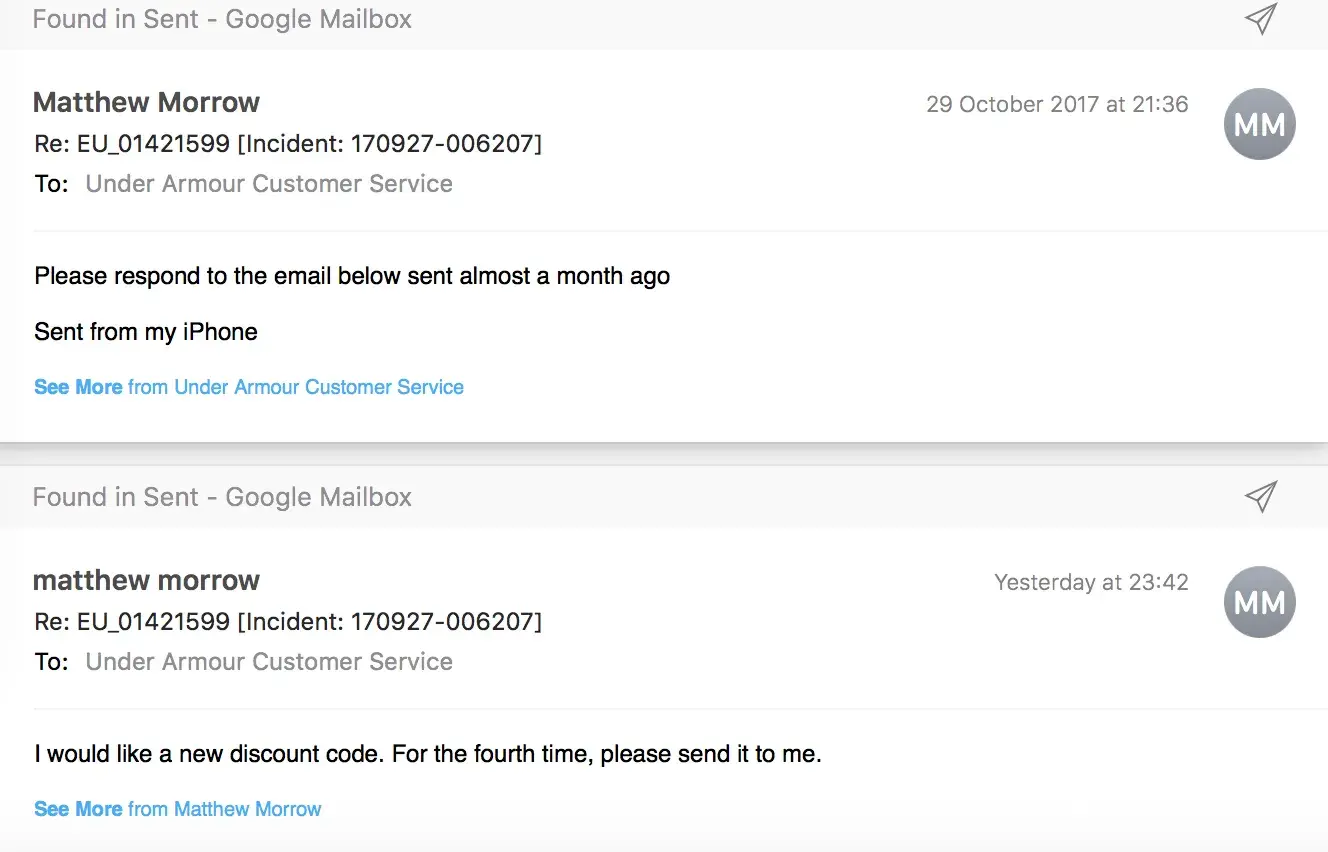This screenshot has height=852, width=1328.
Task: Select the subject line of the second email
Action: tap(288, 622)
